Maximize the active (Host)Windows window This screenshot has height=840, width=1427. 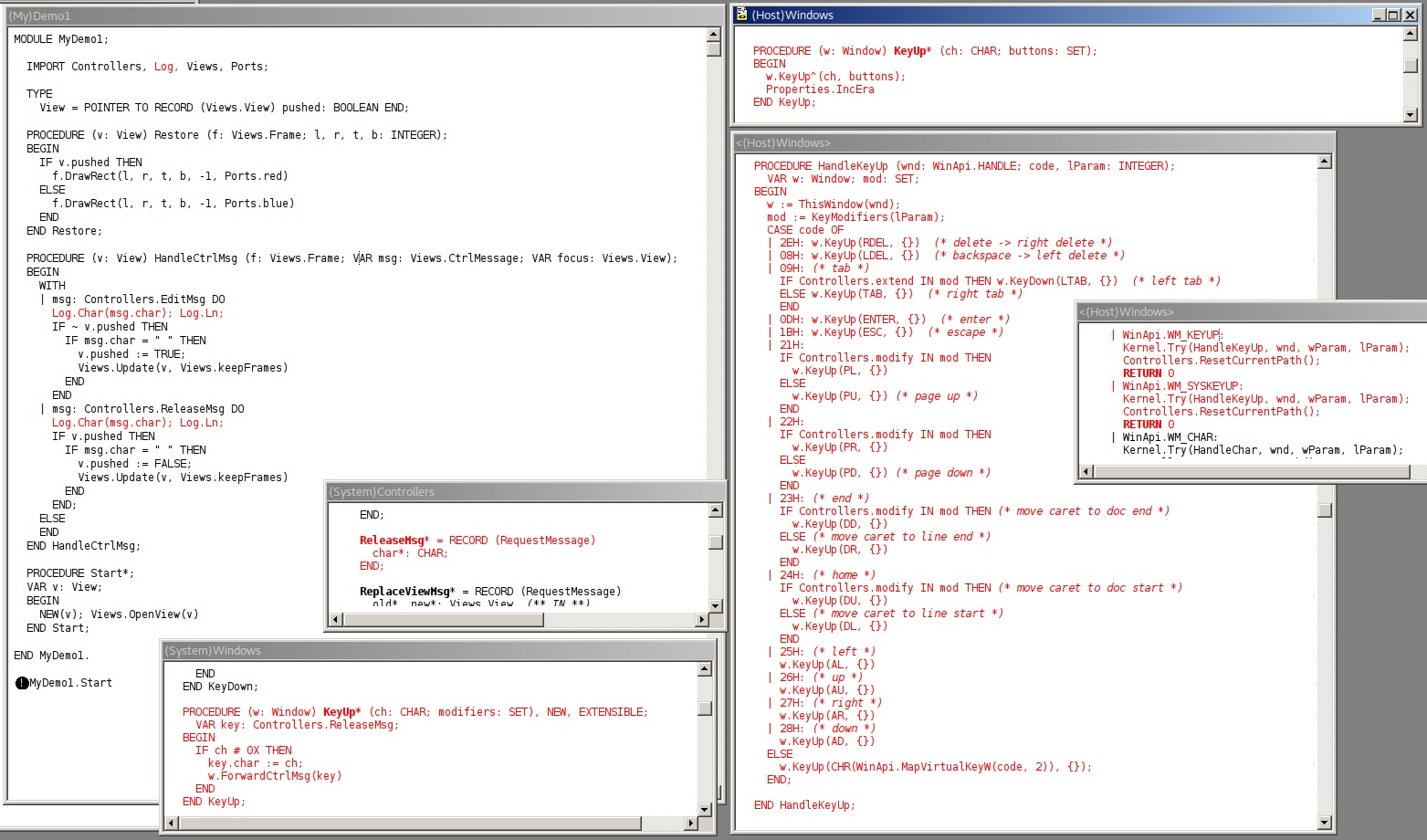coord(1393,15)
